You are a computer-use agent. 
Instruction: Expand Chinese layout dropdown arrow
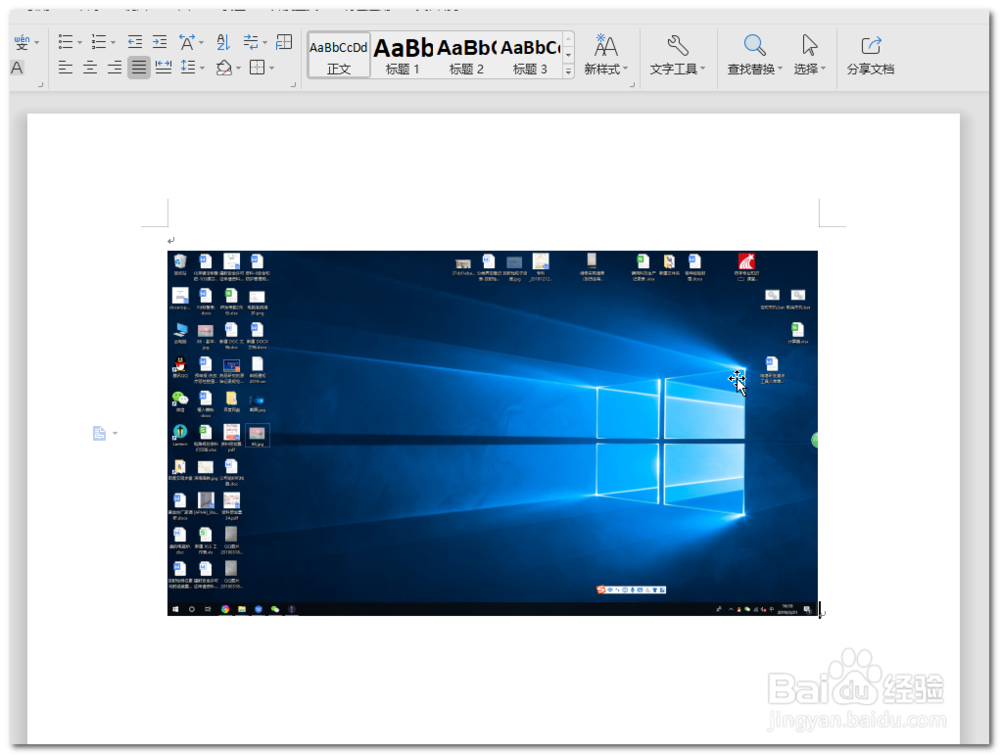(x=202, y=43)
